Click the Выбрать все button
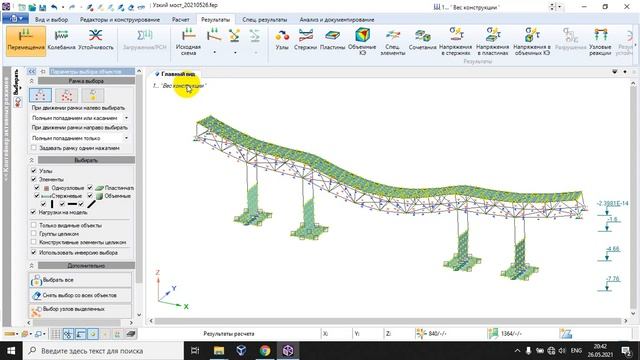Image resolution: width=640 pixels, height=360 pixels. click(x=80, y=280)
